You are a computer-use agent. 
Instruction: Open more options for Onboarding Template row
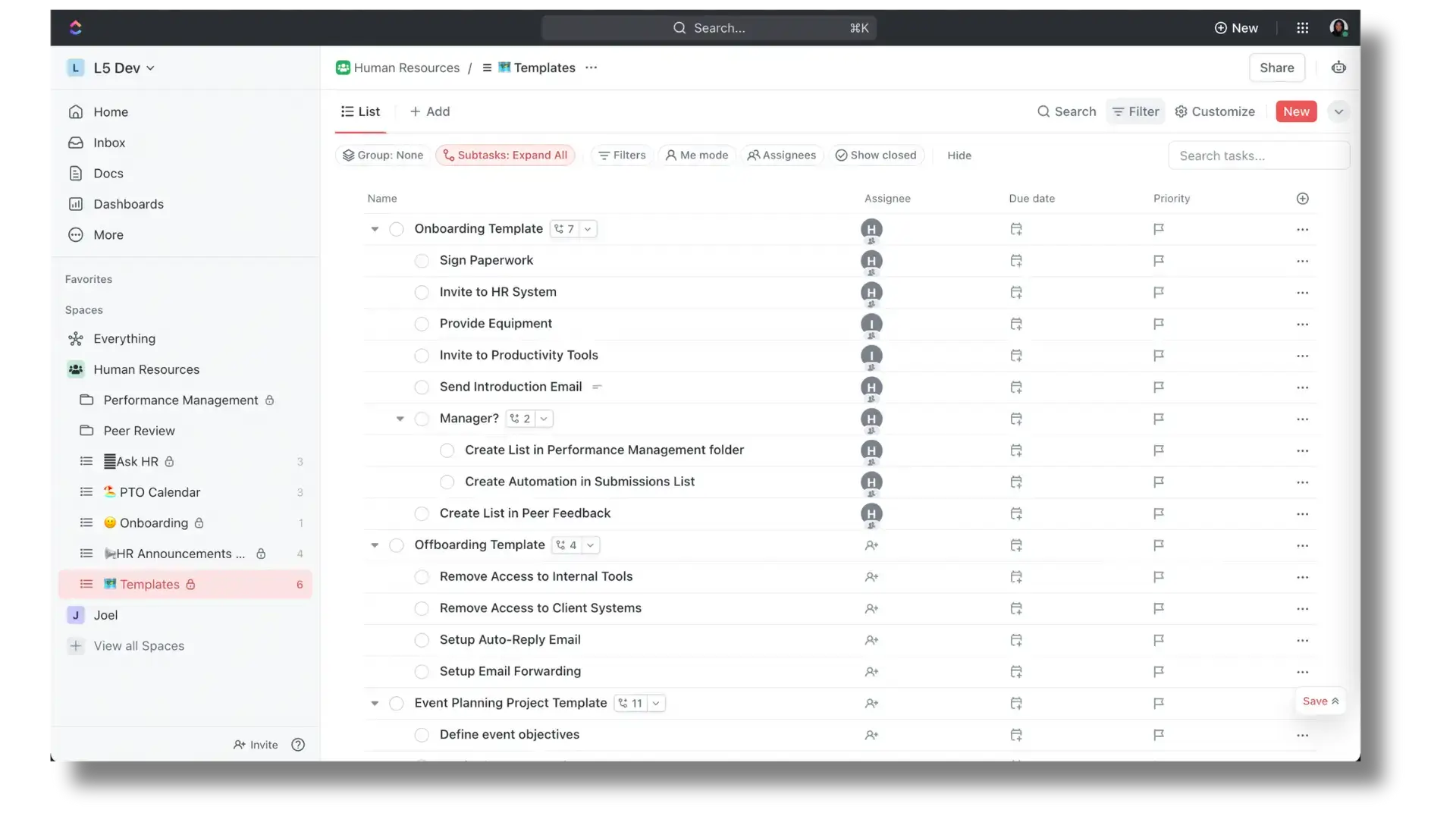tap(1302, 230)
